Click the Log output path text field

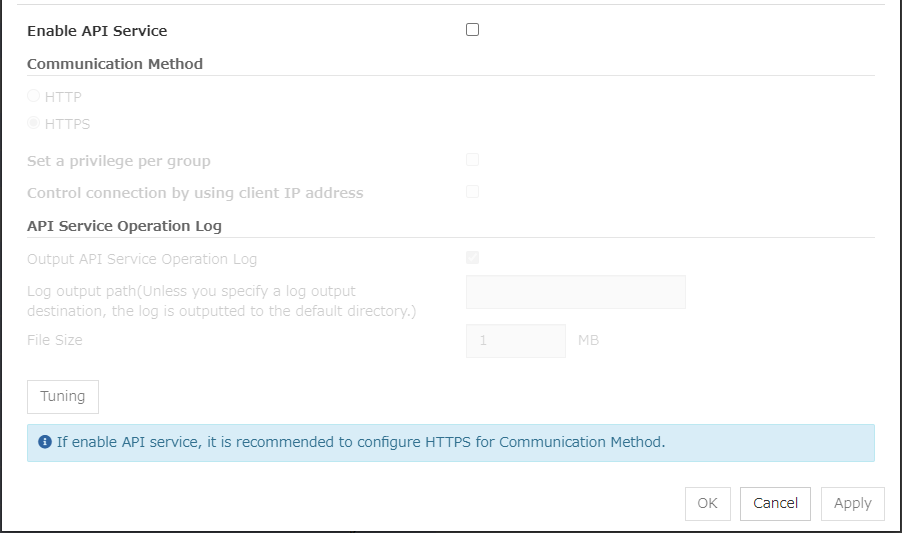pyautogui.click(x=575, y=292)
